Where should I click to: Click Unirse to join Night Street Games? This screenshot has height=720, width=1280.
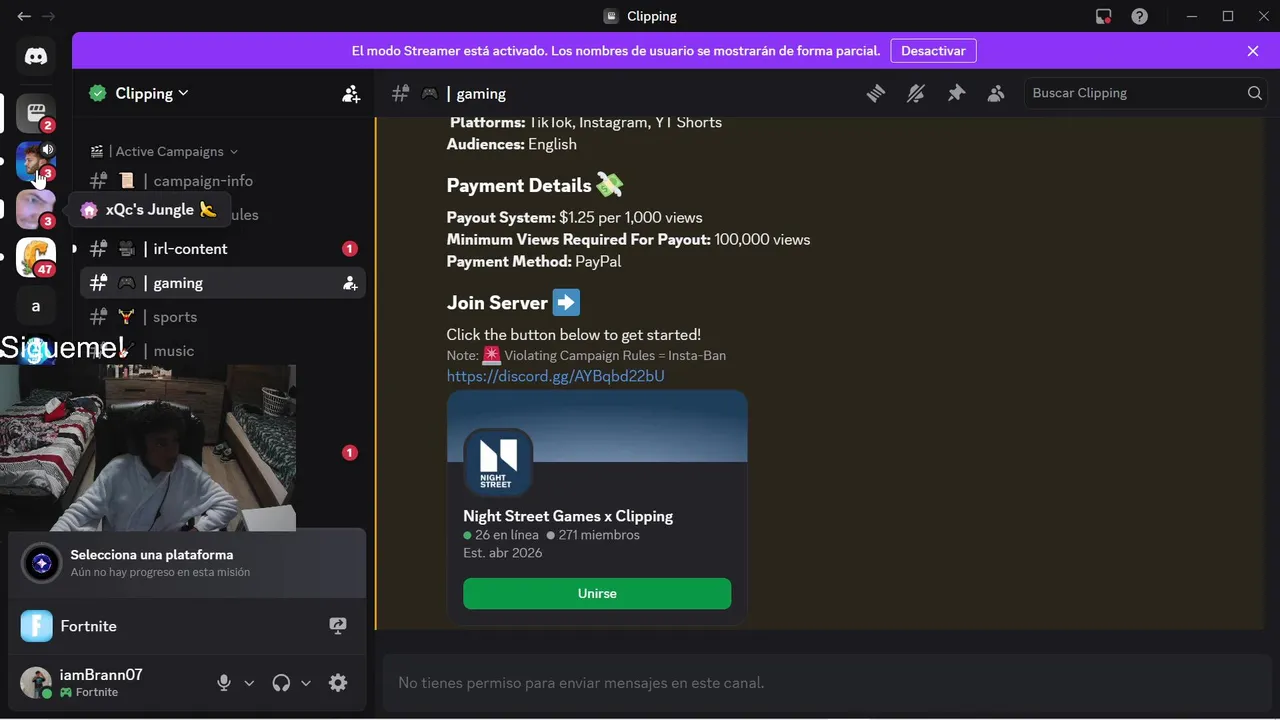[597, 593]
